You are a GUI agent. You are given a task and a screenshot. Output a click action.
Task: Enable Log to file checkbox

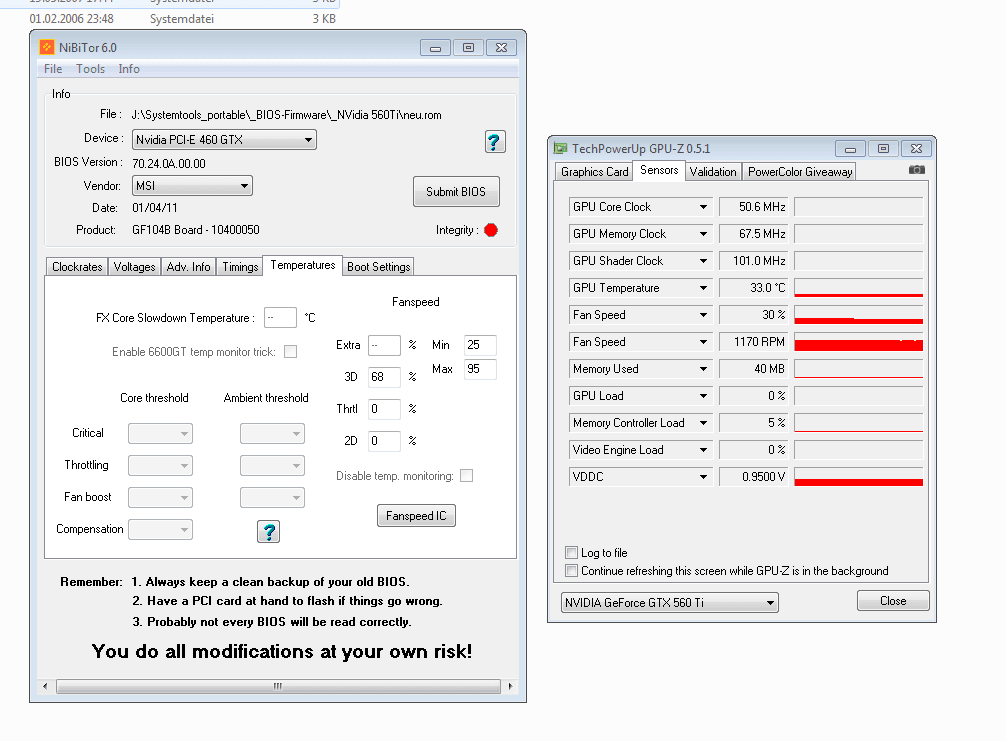(x=571, y=552)
